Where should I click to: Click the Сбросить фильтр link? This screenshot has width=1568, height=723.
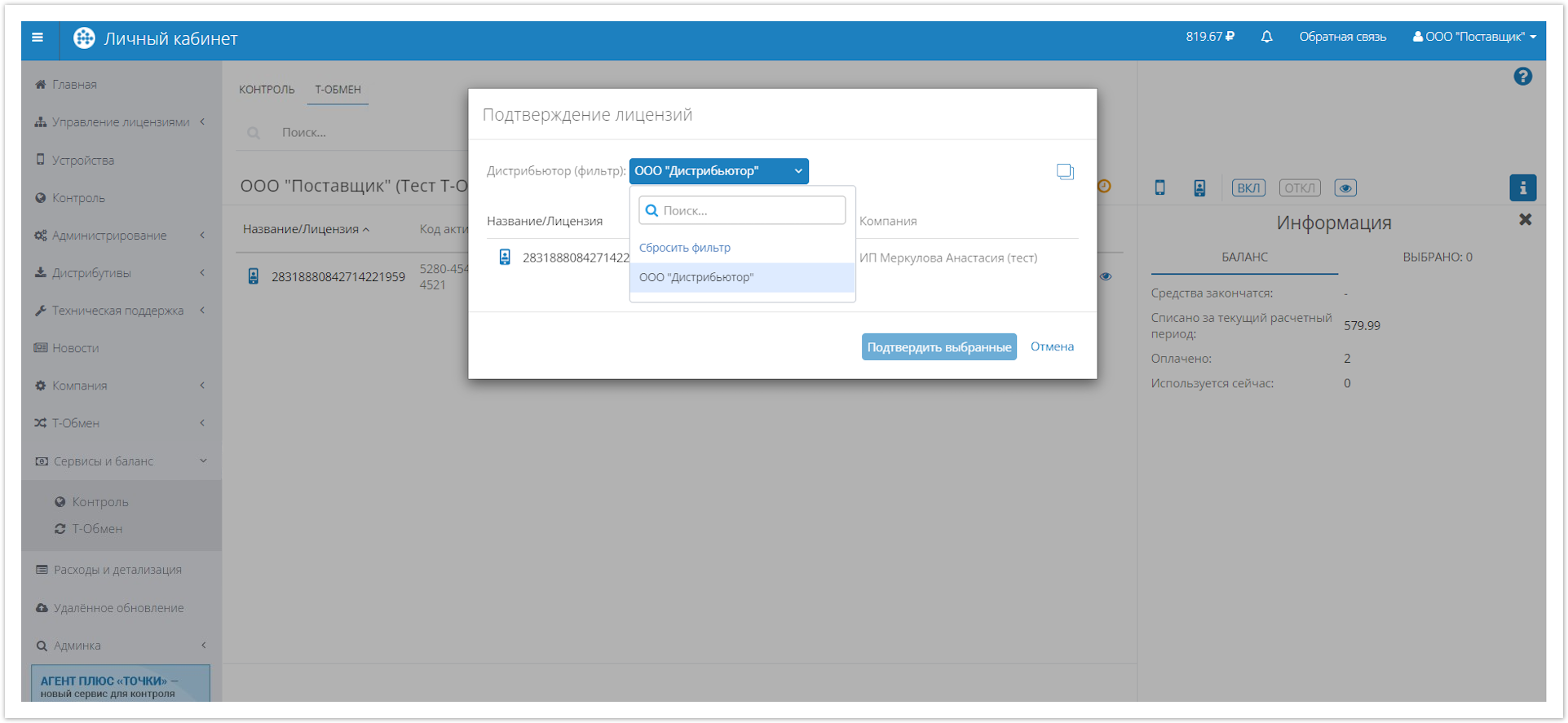684,248
